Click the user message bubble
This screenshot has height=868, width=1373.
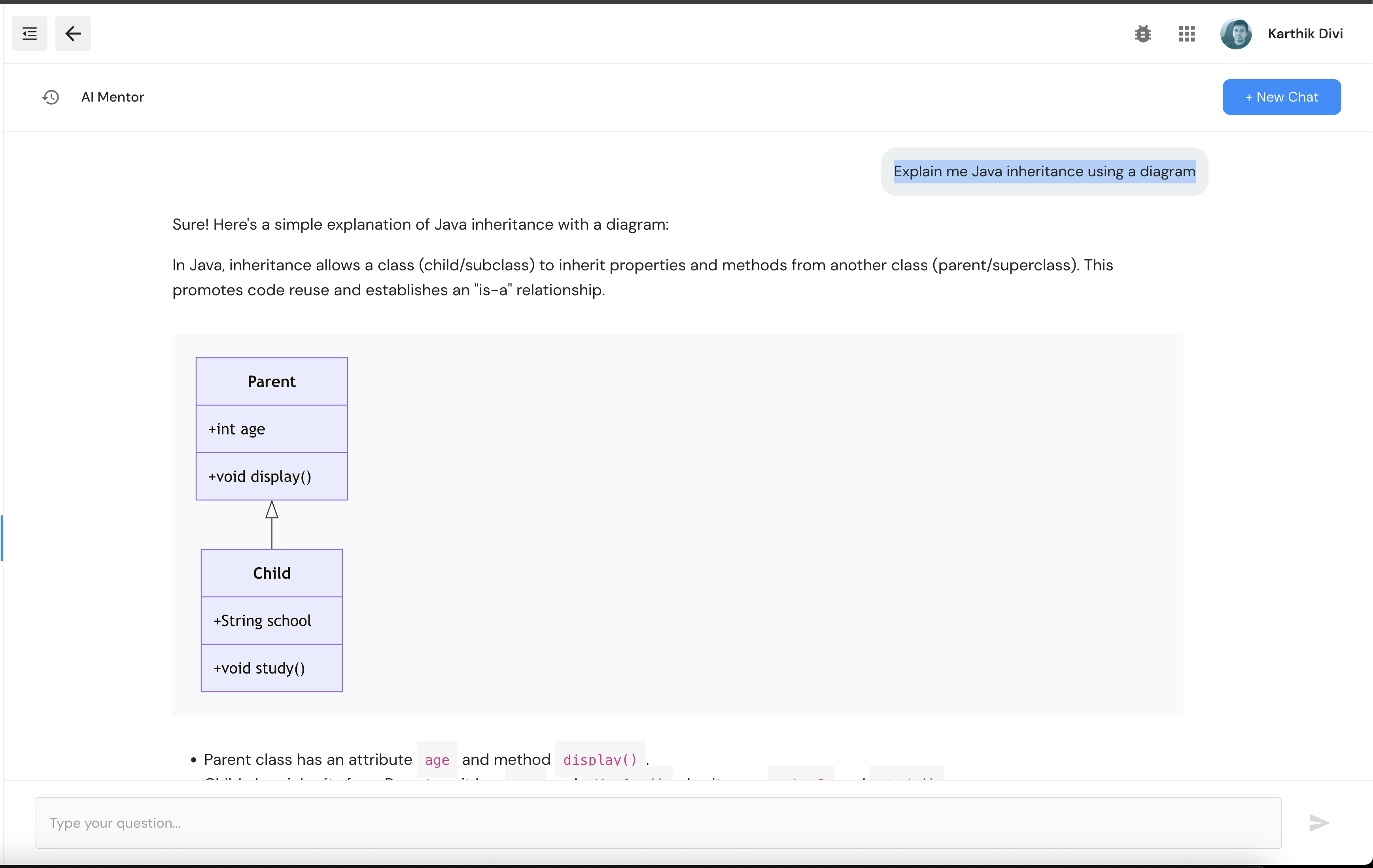[x=1044, y=172]
